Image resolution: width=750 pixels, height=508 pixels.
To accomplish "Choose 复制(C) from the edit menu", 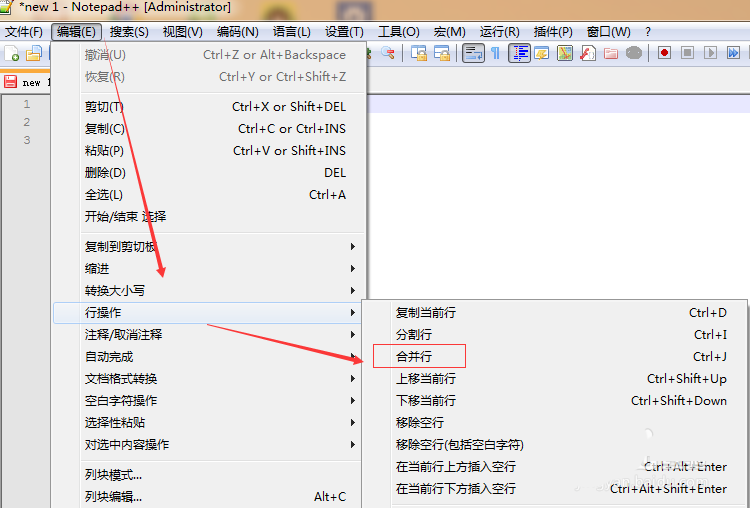I will point(209,129).
